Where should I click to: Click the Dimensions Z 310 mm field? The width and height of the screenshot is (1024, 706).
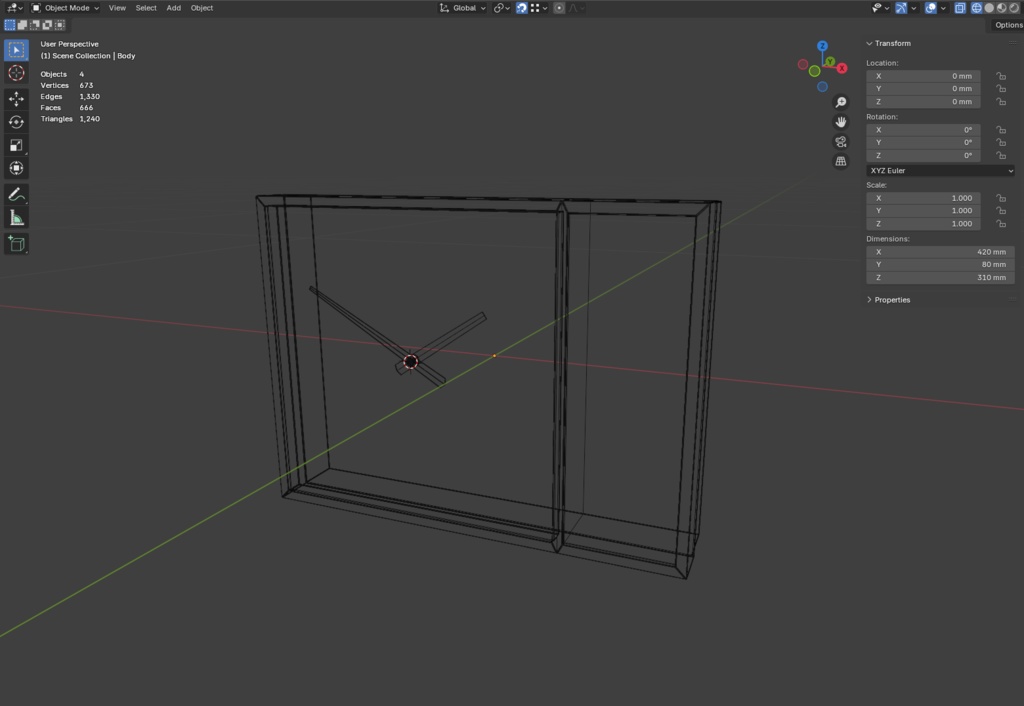point(940,278)
